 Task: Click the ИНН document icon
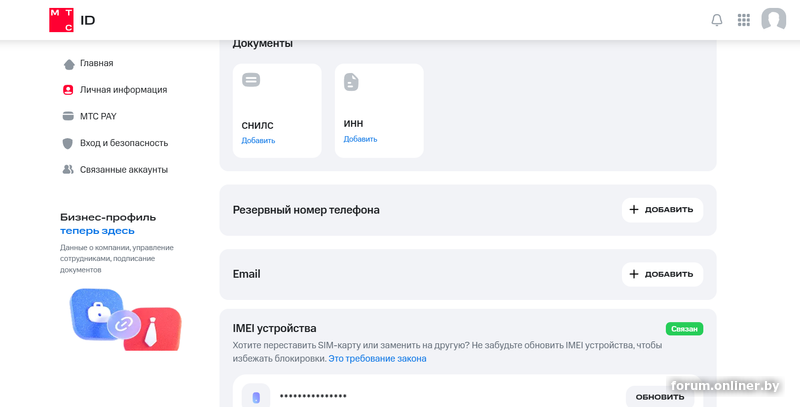pyautogui.click(x=351, y=82)
